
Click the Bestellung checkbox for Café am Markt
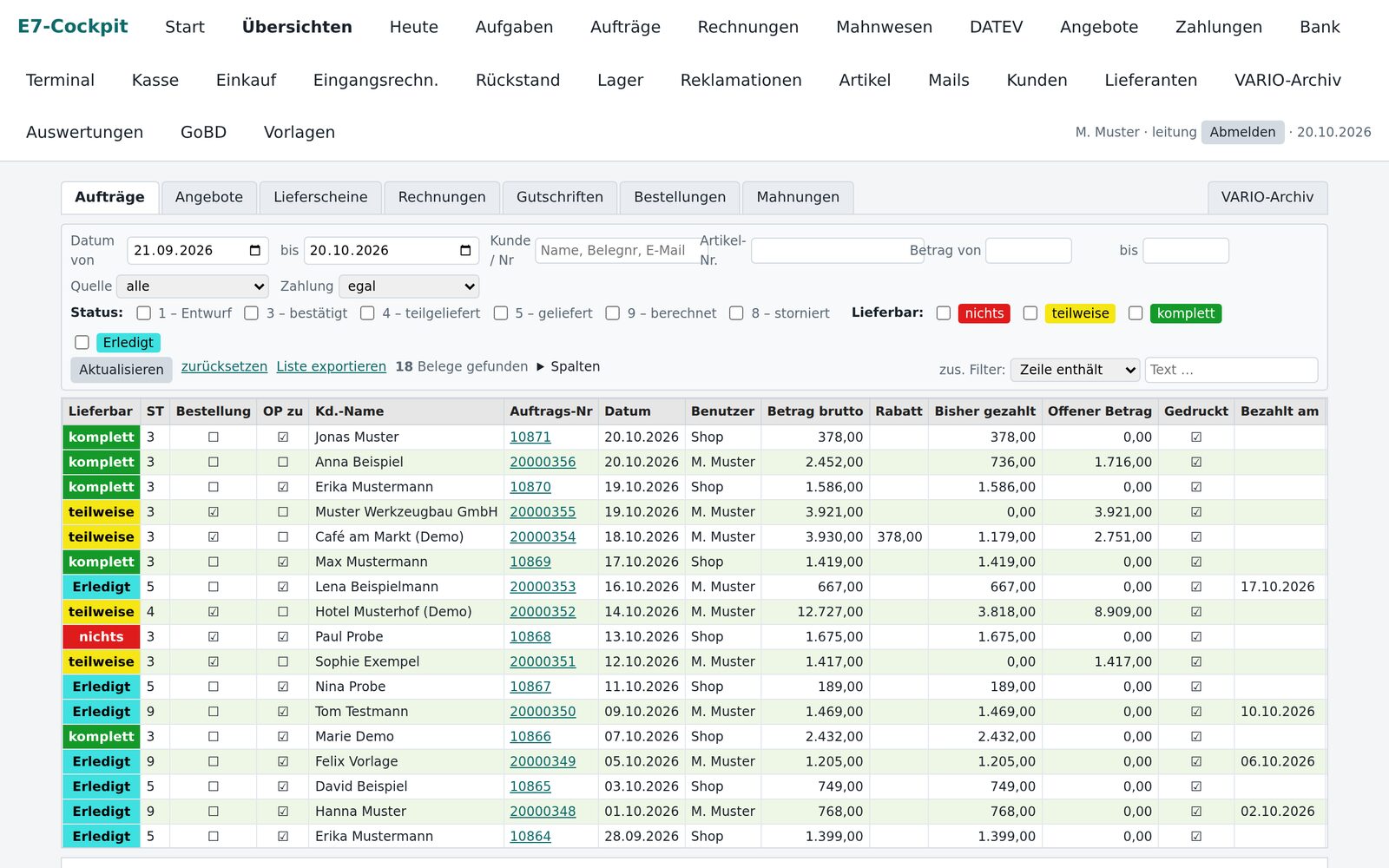tap(214, 537)
